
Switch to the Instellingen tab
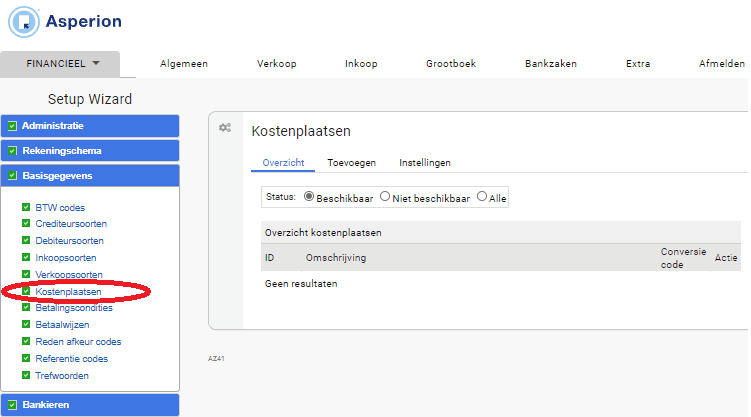click(425, 163)
